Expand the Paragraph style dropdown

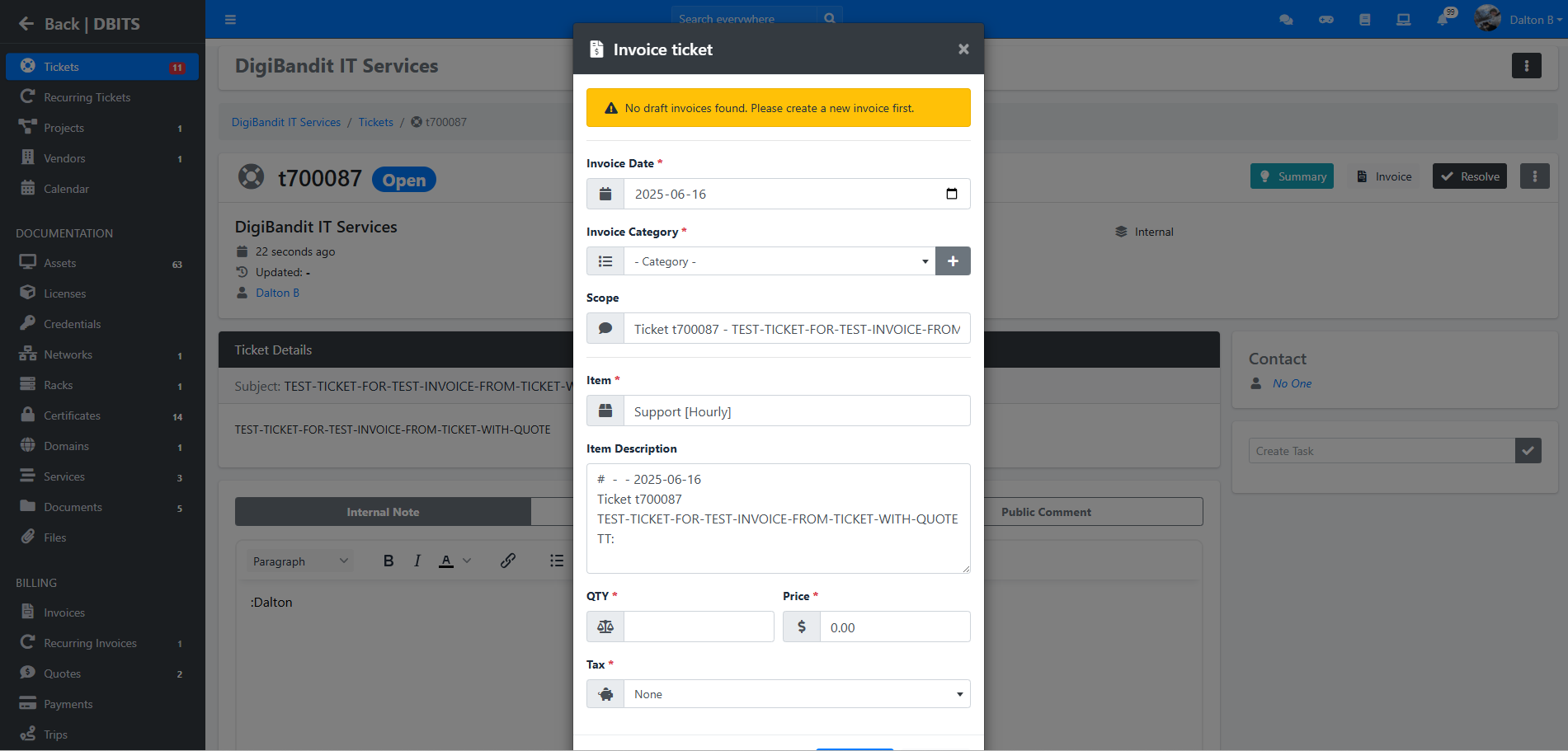(x=300, y=561)
